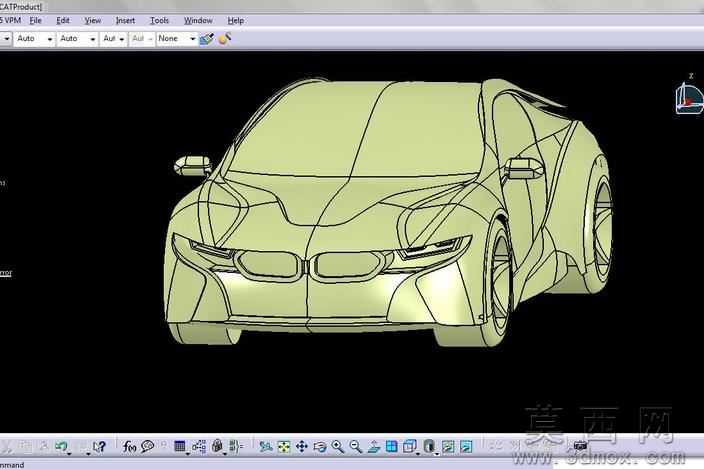The height and width of the screenshot is (469, 704).
Task: Click the Equivalent Dimensions icon
Action: [236, 446]
